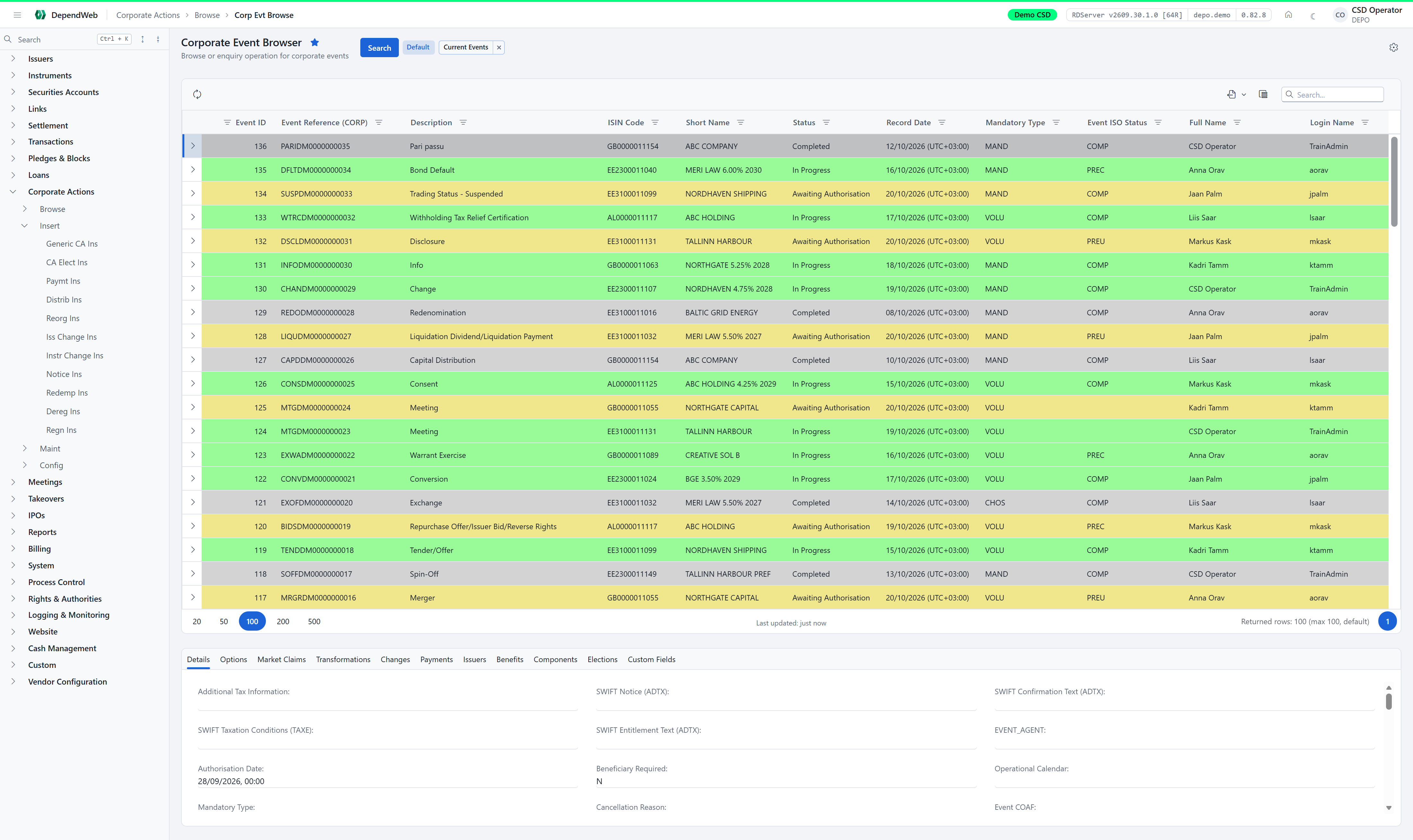Toggle dark mode moon icon
The image size is (1413, 840).
(1313, 16)
